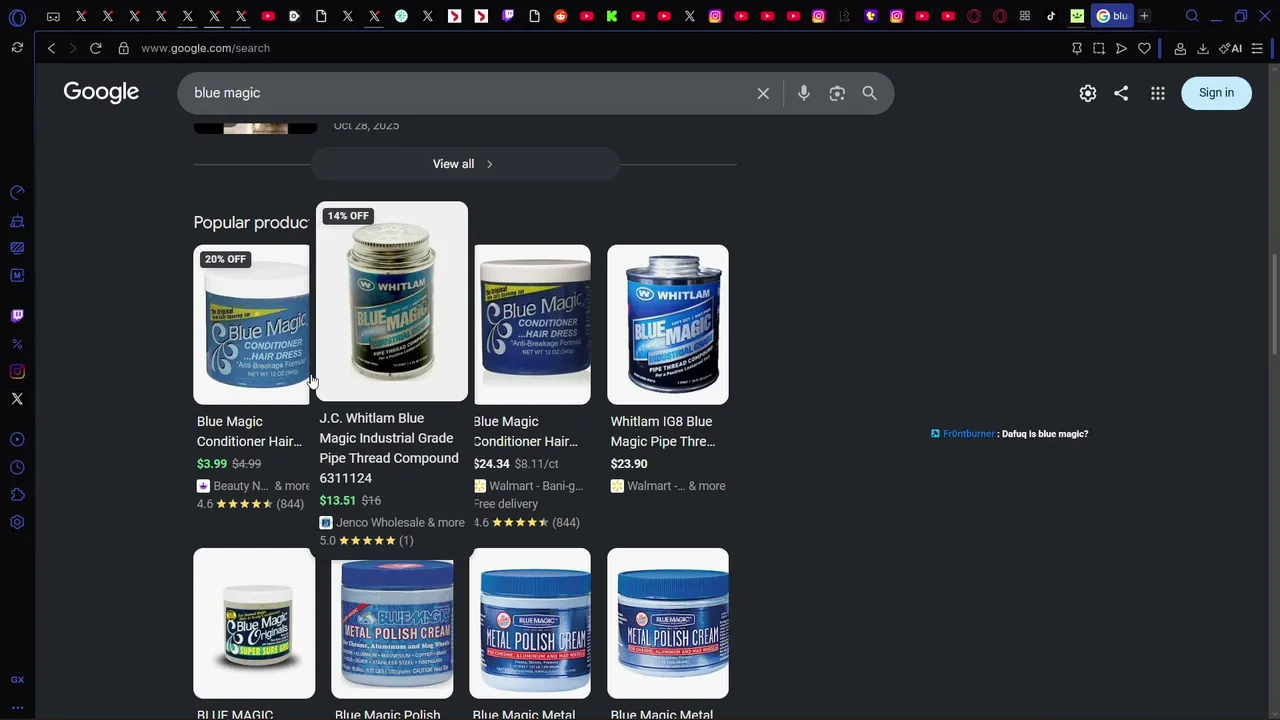Open GX Control speedometer in sidebar
The width and height of the screenshot is (1280, 720).
click(x=17, y=192)
